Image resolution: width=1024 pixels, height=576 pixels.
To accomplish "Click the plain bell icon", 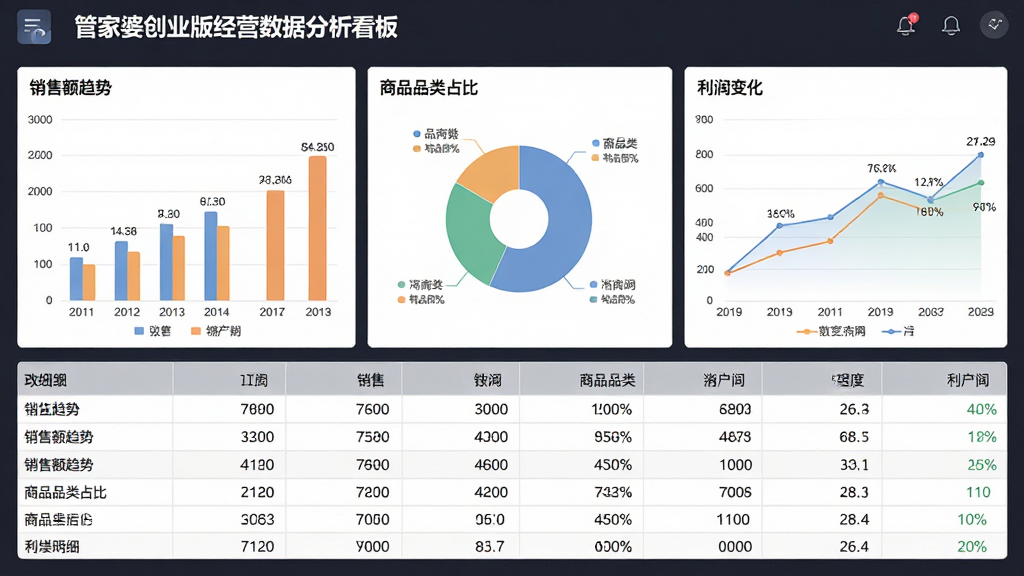I will tap(951, 25).
